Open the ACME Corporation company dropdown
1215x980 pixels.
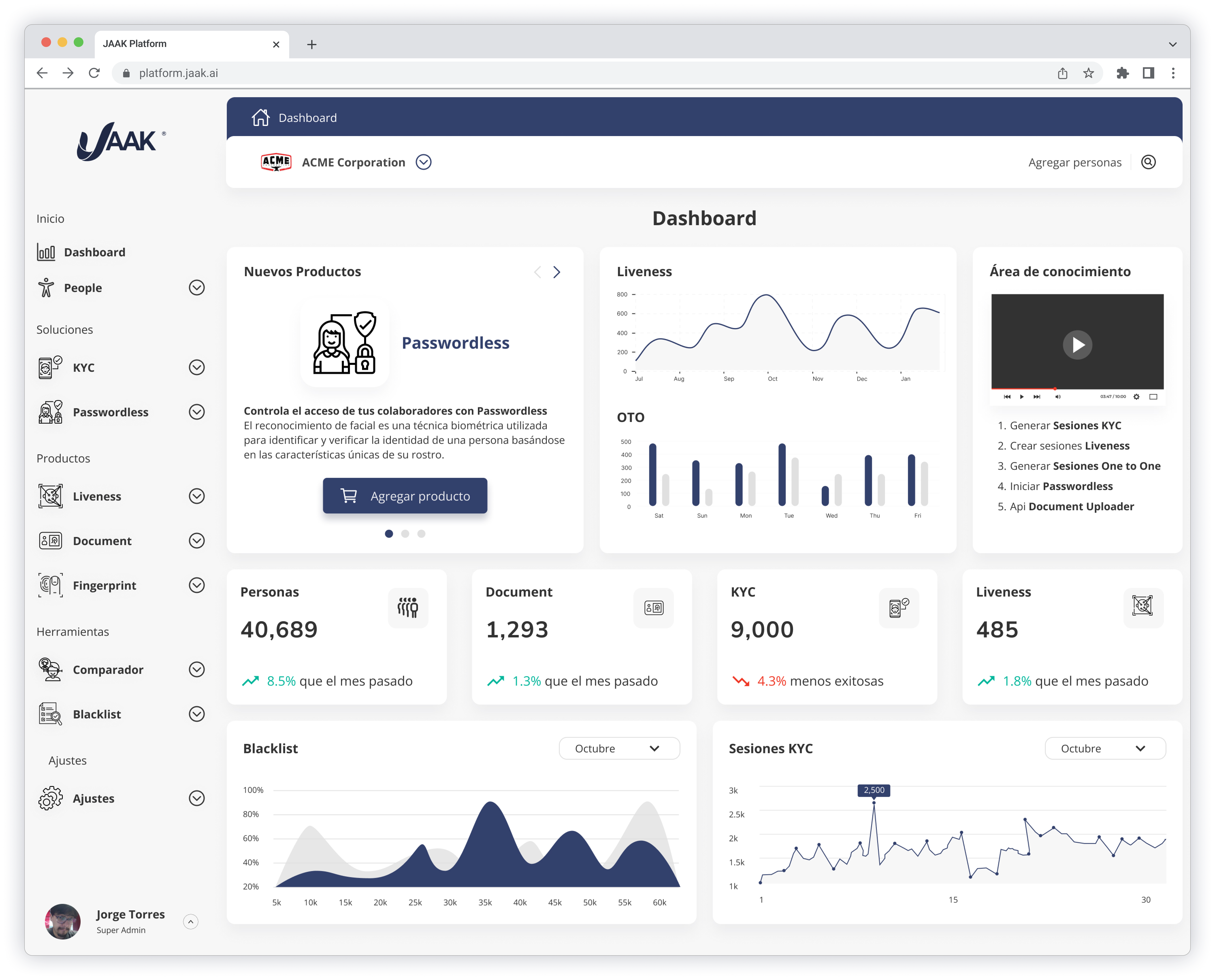coord(423,162)
